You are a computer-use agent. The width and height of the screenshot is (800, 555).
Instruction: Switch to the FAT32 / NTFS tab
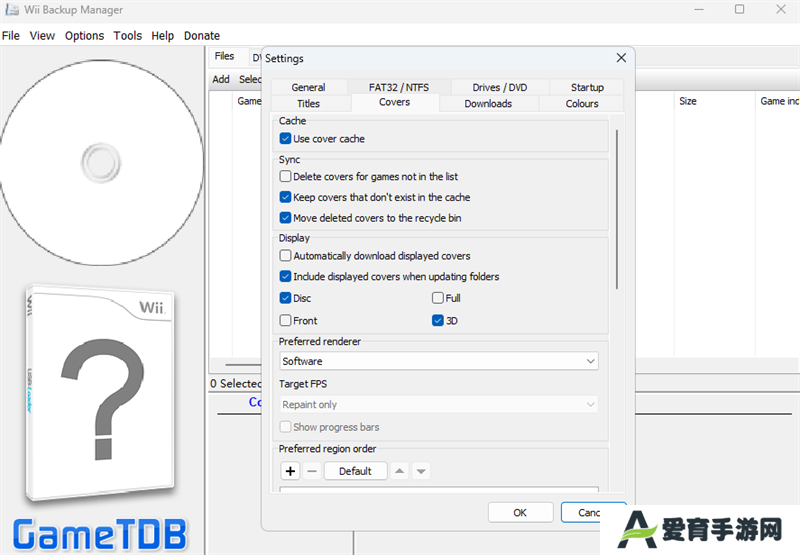(399, 87)
